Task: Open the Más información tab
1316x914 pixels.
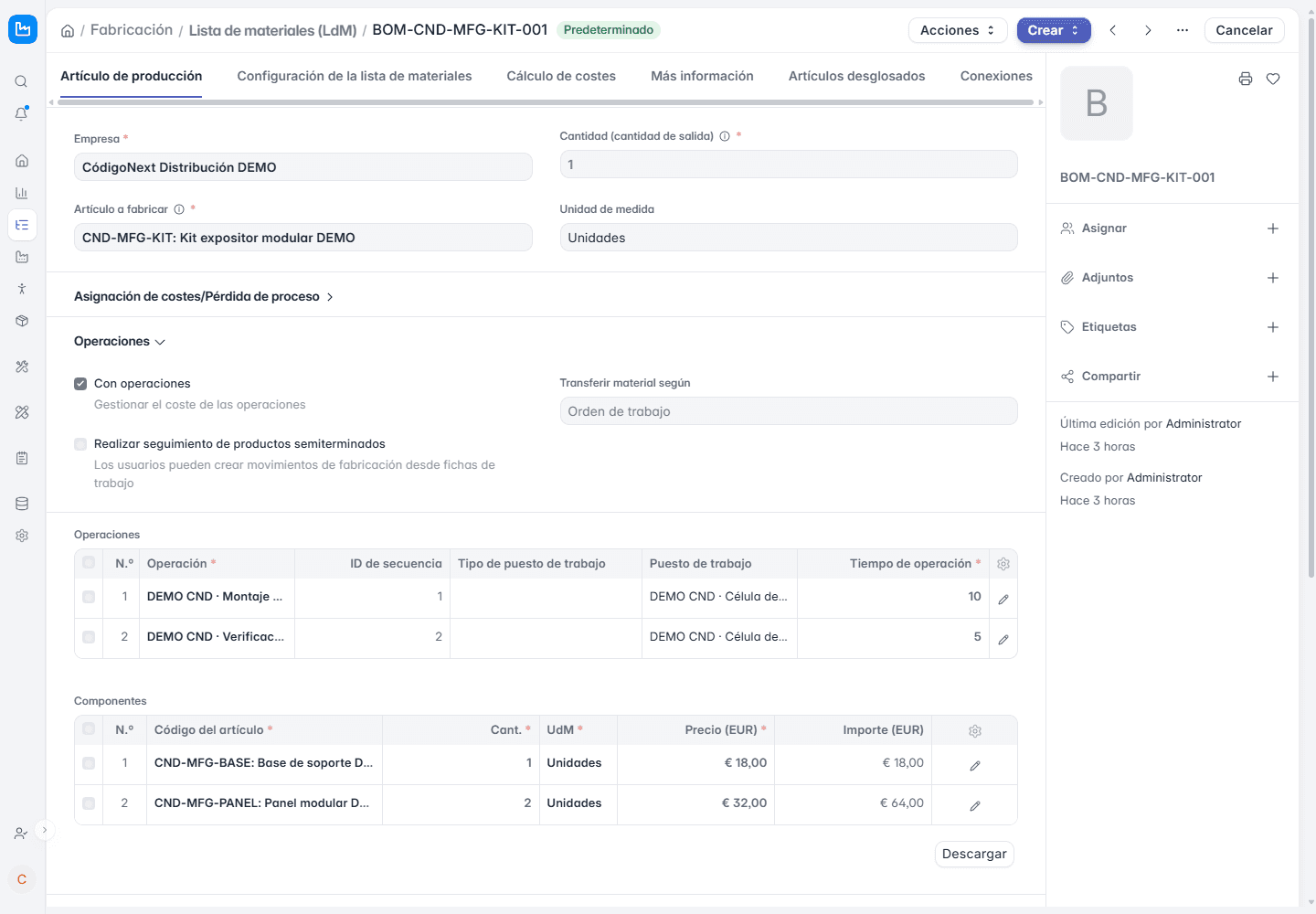Action: tap(702, 76)
